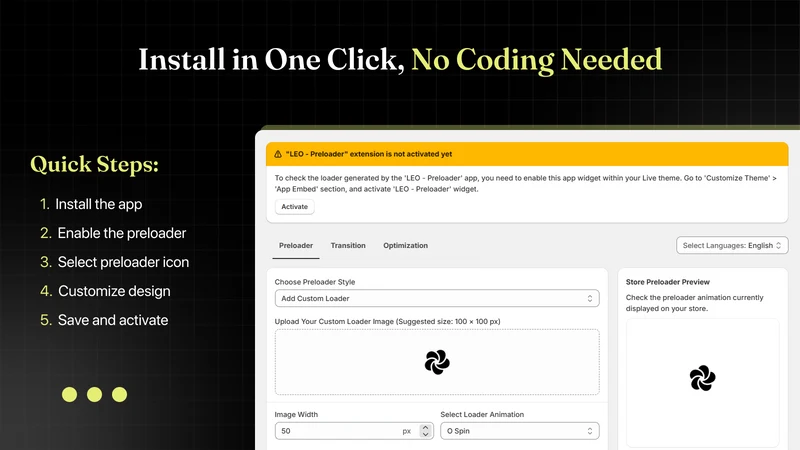Click the 'Select Loader Animation' label
The width and height of the screenshot is (800, 450).
click(482, 414)
